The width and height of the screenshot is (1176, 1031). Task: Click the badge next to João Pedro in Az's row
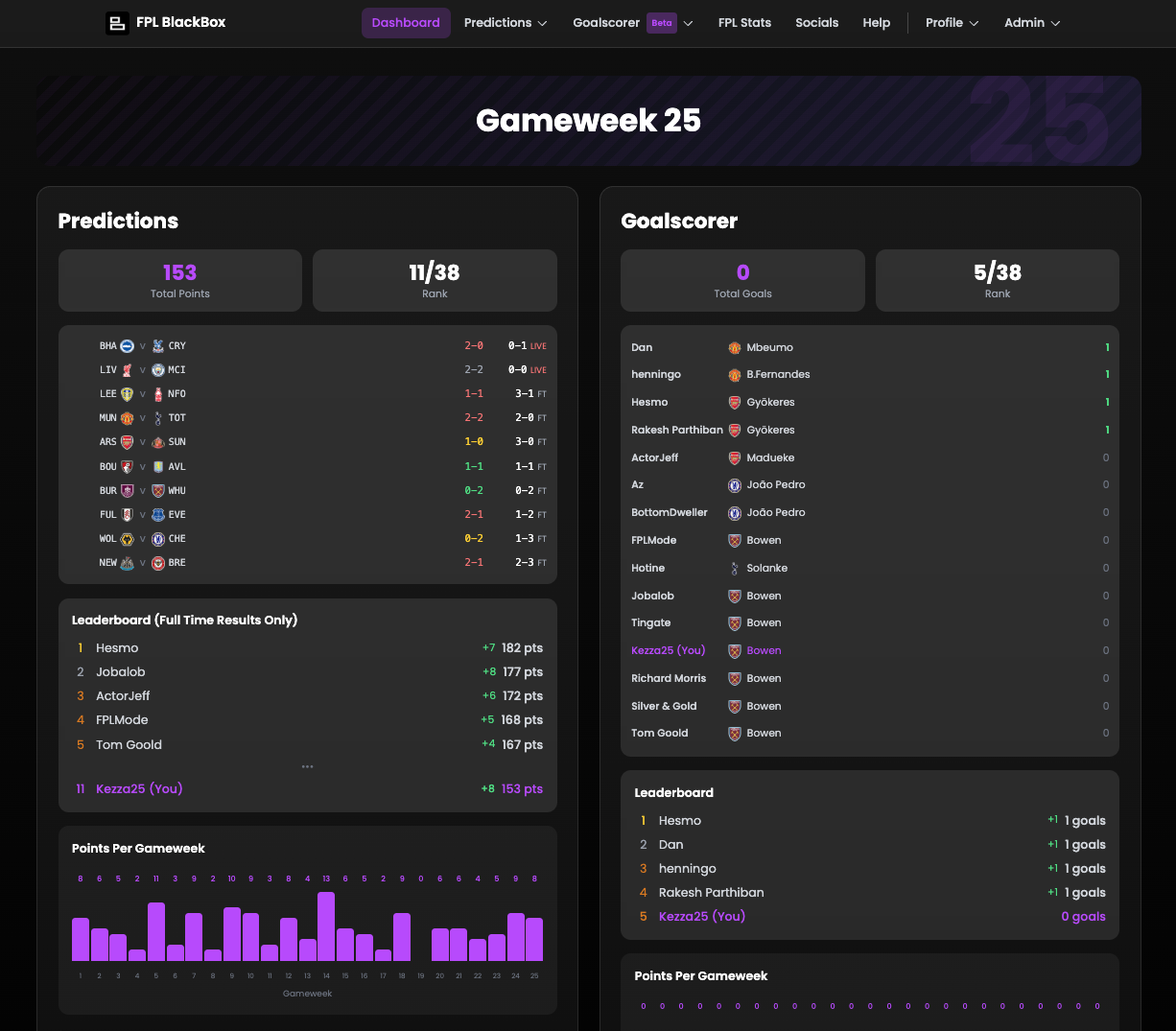734,484
